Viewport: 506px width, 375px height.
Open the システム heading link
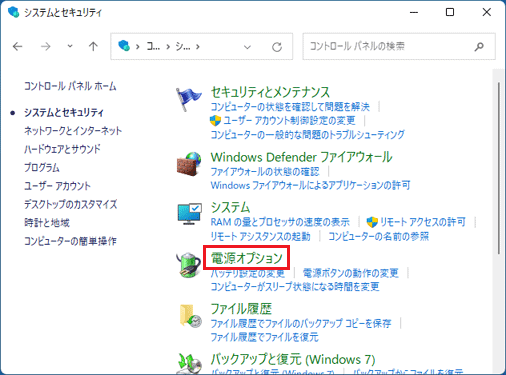coord(230,207)
